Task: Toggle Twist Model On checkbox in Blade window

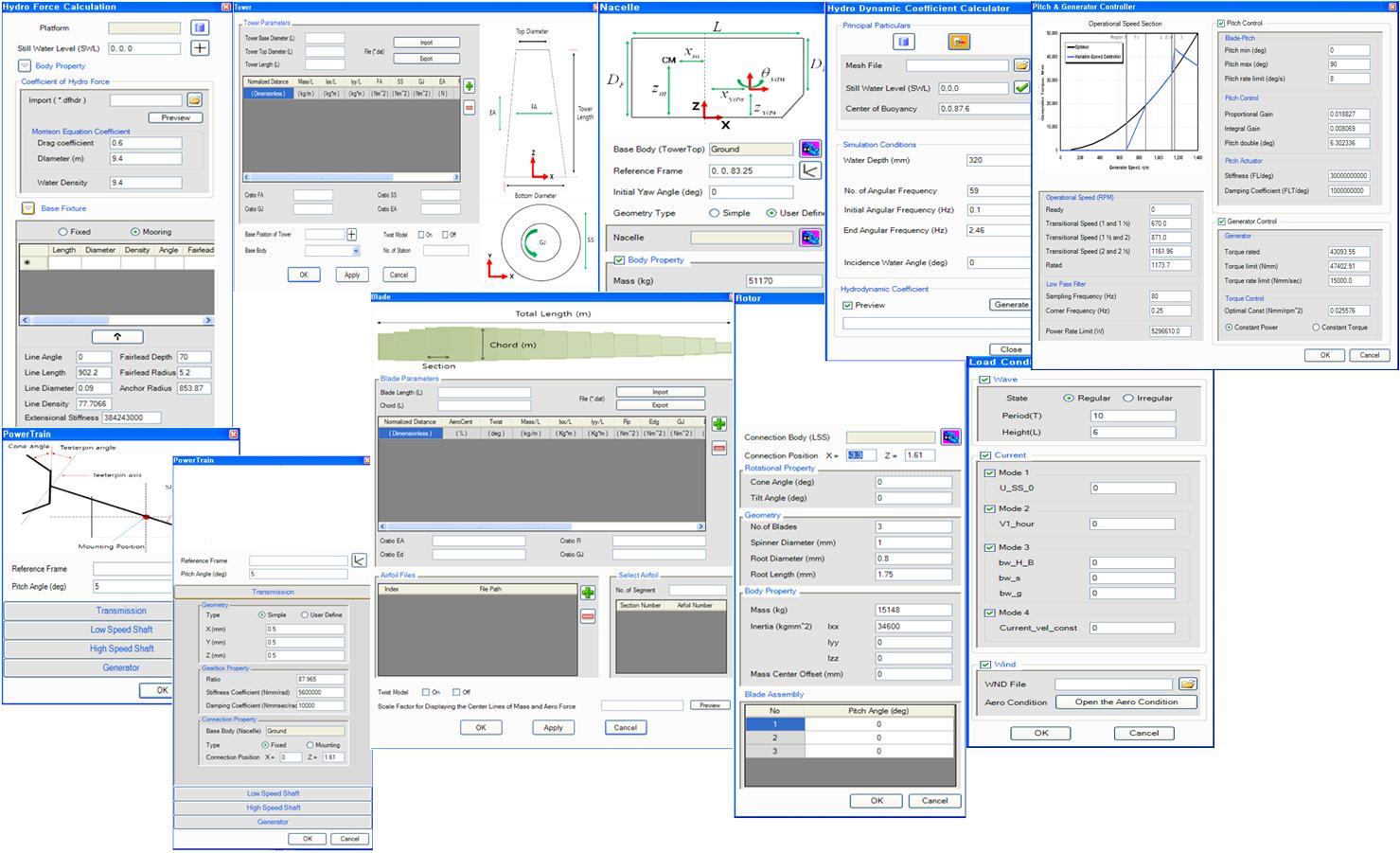Action: [x=426, y=692]
